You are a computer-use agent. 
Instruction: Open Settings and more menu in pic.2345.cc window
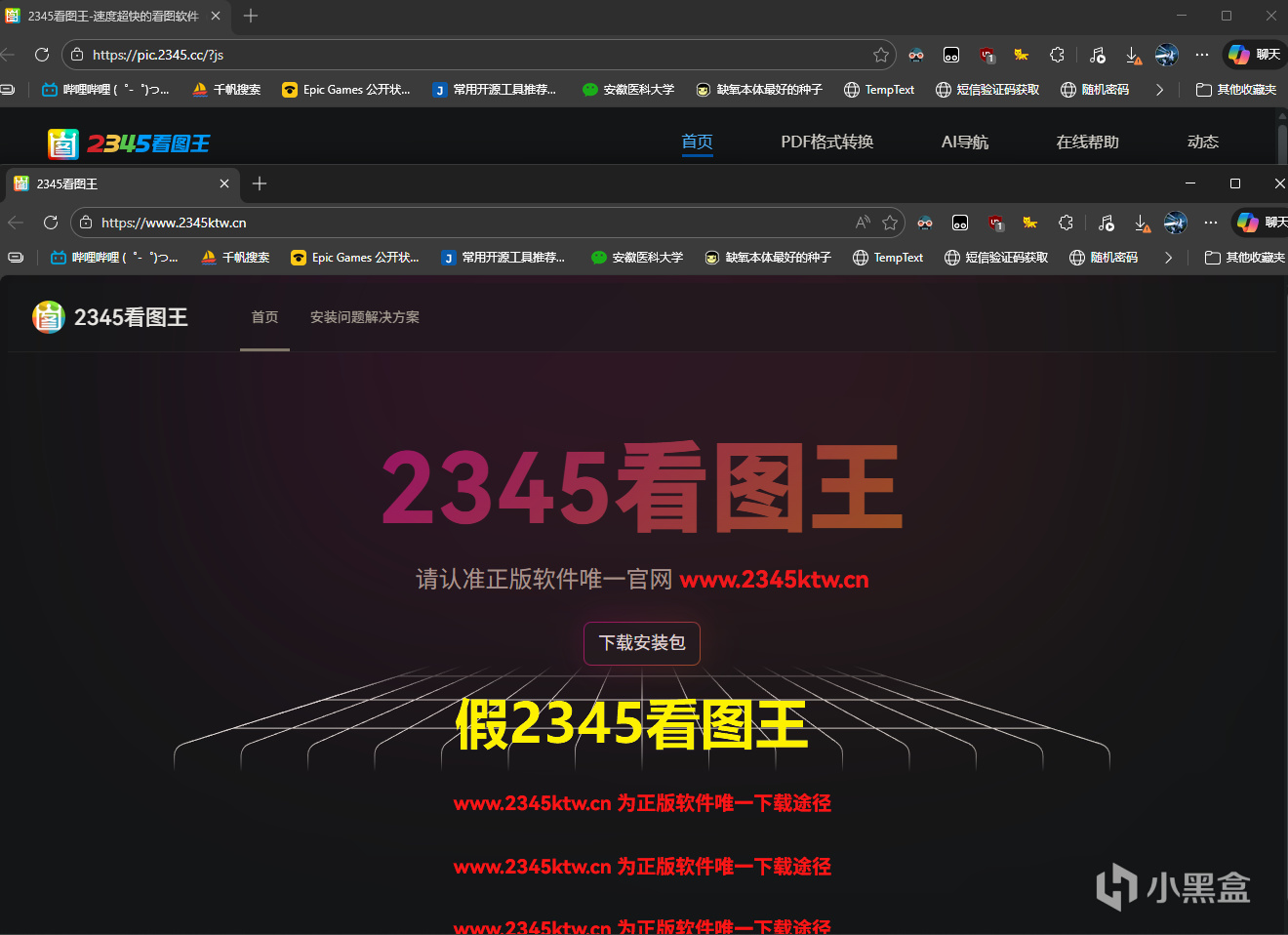tap(1202, 55)
